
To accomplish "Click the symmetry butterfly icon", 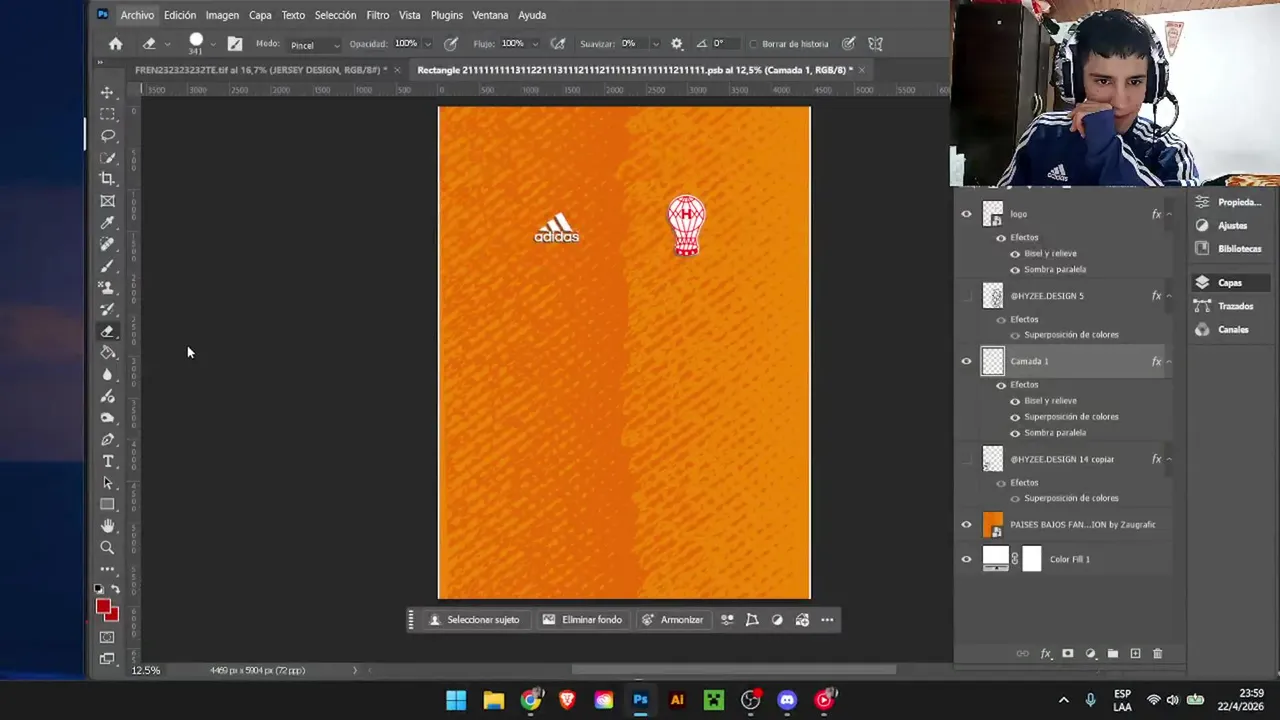I will coord(876,44).
